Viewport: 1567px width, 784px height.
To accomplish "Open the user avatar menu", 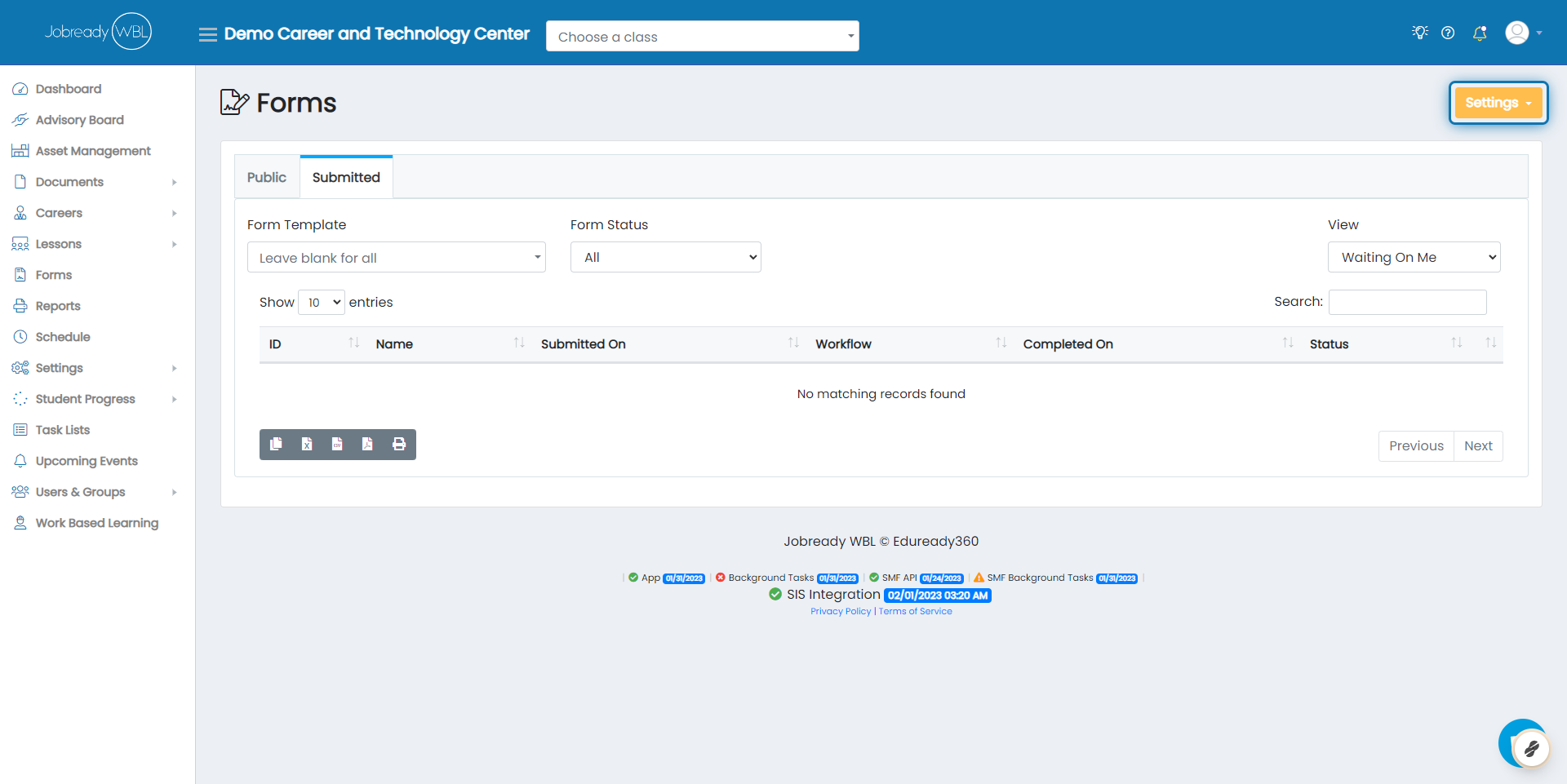I will (x=1523, y=33).
